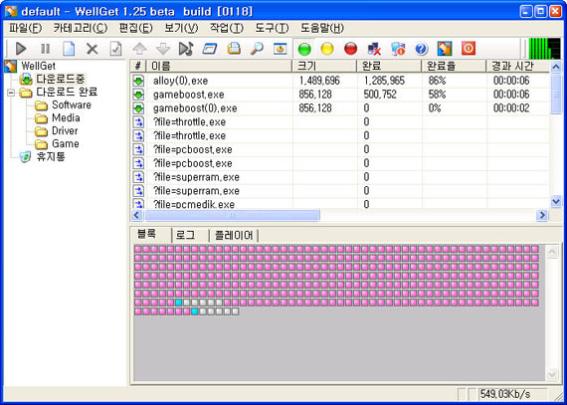Select the green speed mode circle
The width and height of the screenshot is (567, 405).
304,49
